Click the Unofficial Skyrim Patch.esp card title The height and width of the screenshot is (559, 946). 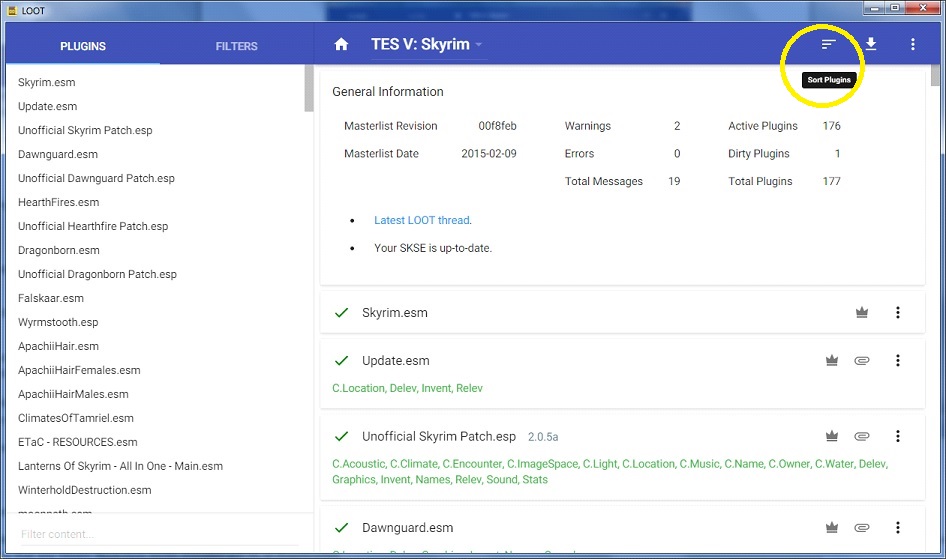click(x=439, y=436)
